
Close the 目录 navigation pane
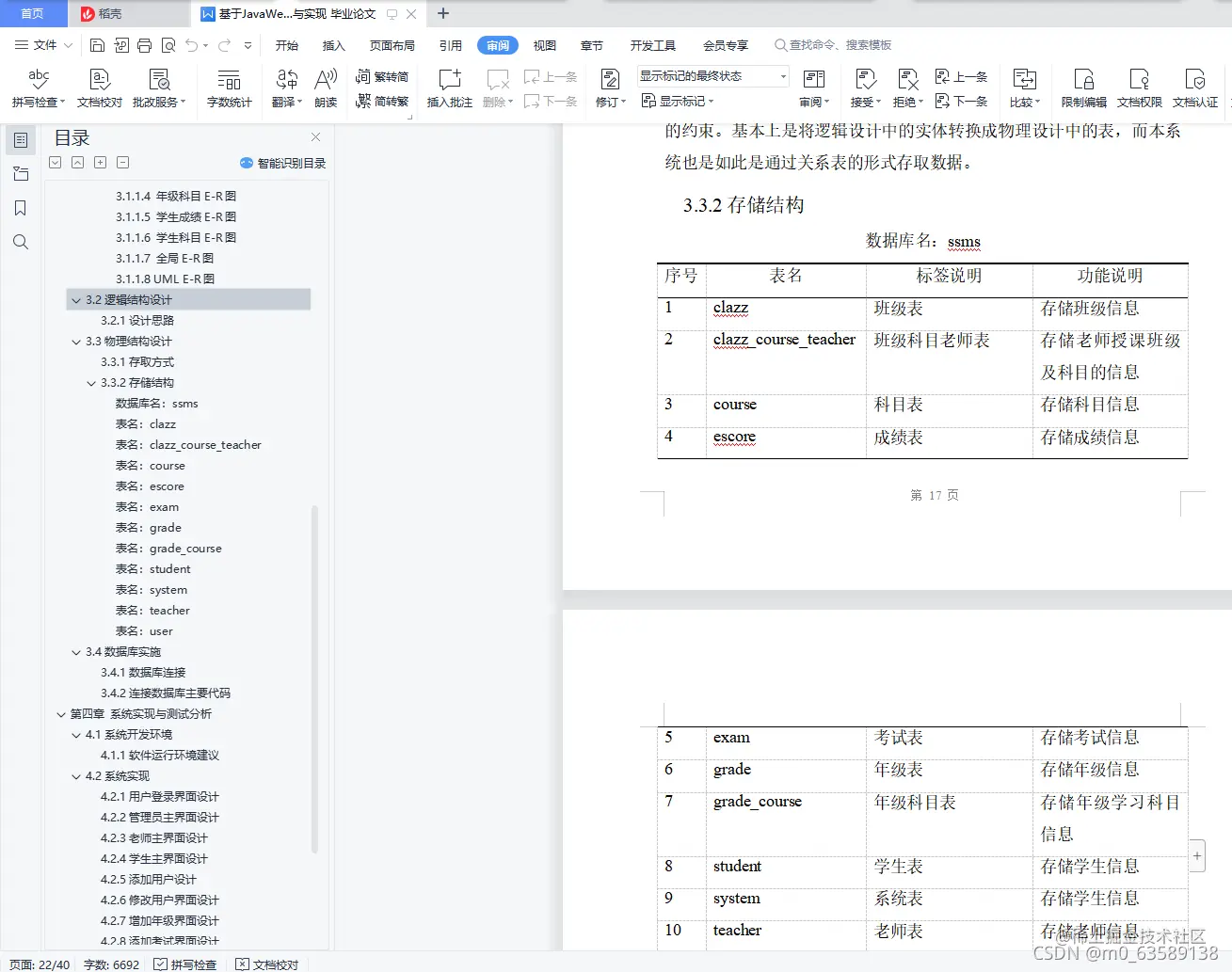(x=316, y=137)
